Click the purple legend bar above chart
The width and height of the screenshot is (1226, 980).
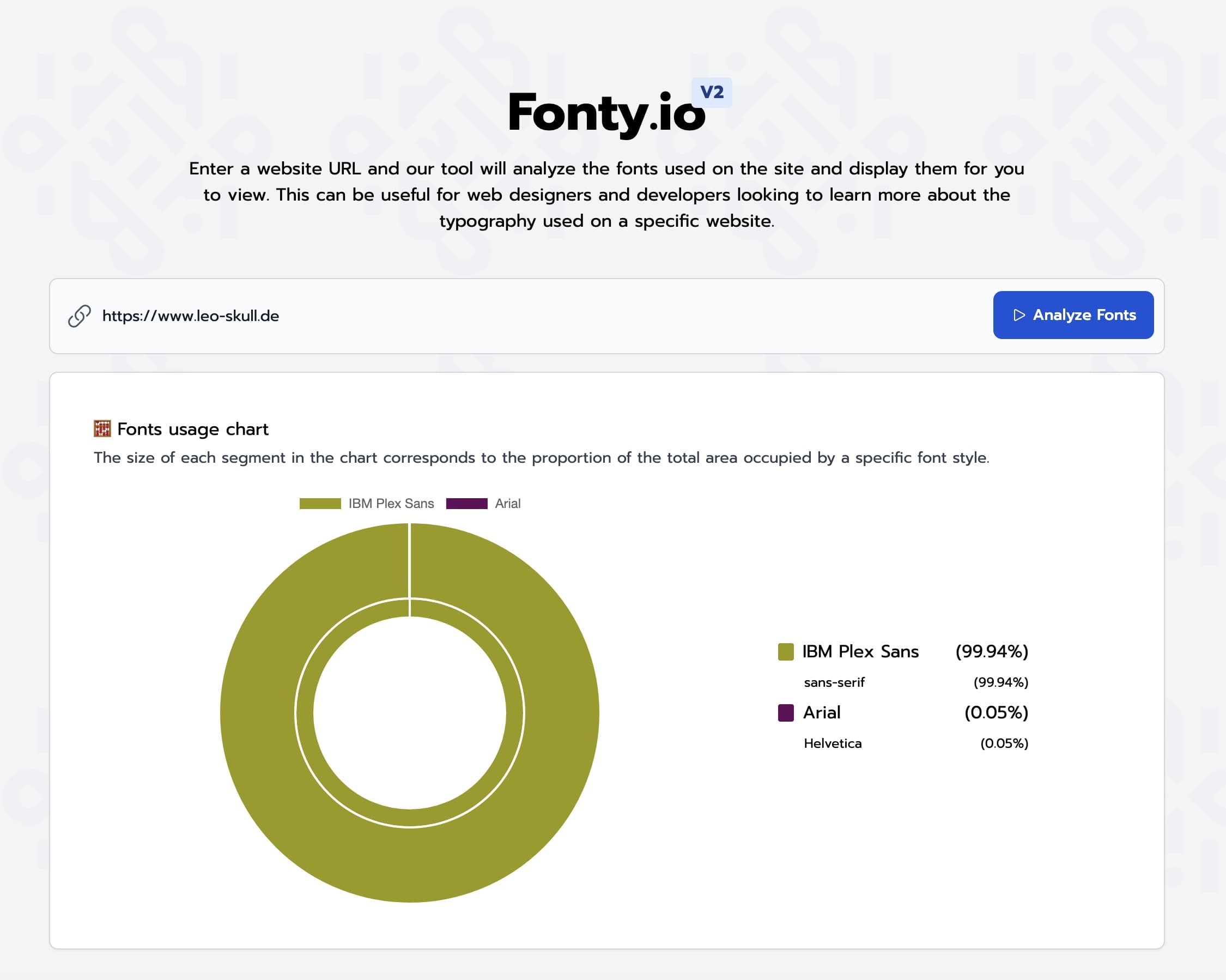tap(466, 504)
